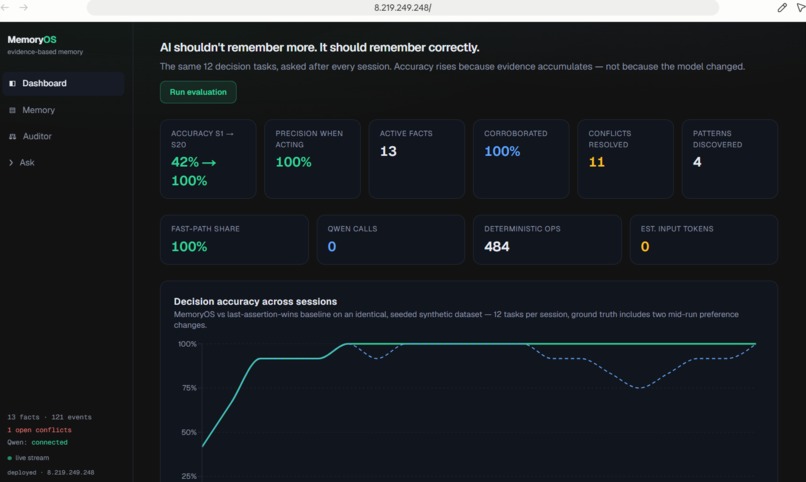Click the Dashboard sidebar icon
The height and width of the screenshot is (482, 806).
tap(12, 83)
